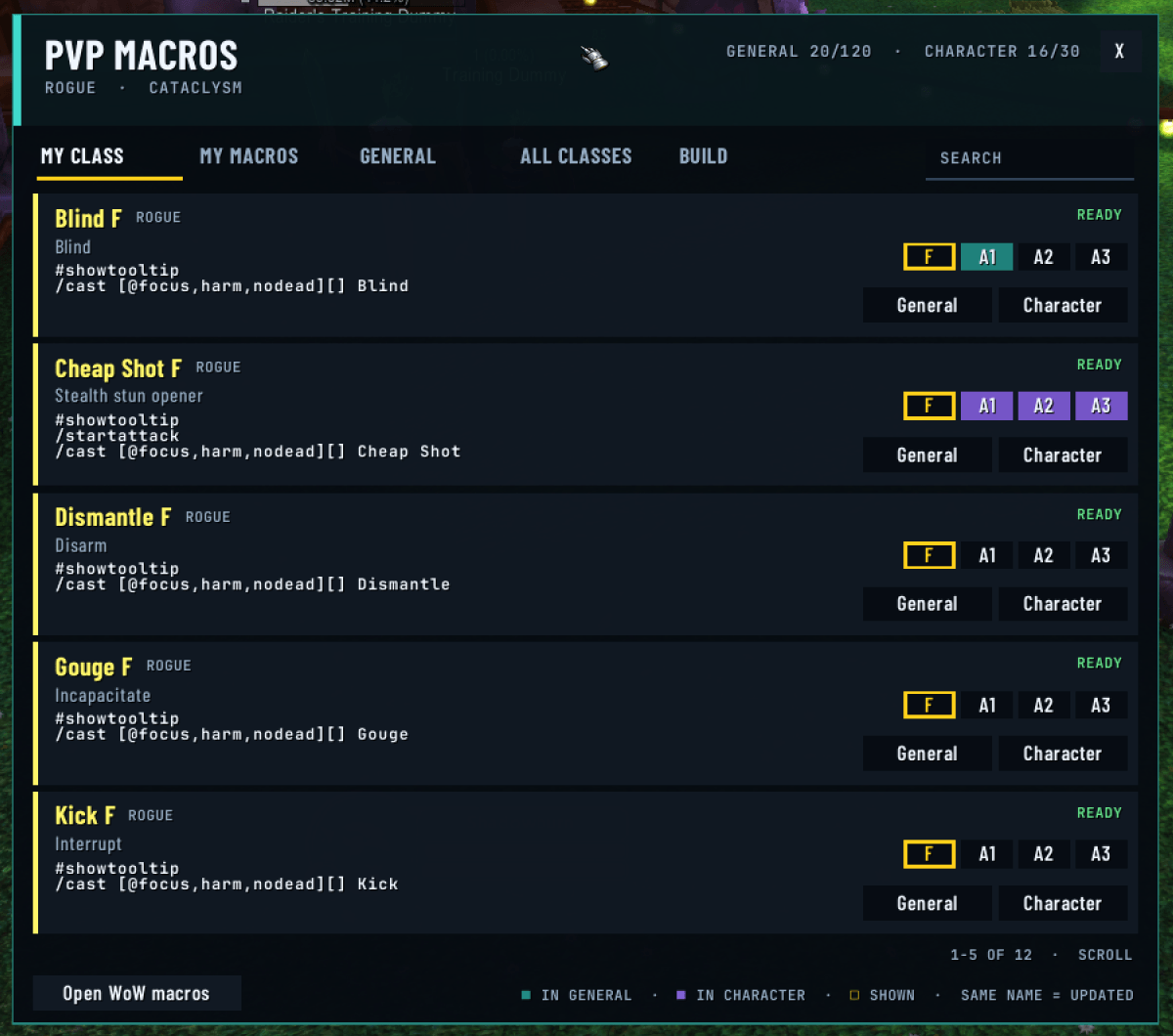Click the Dismantle F macro title

point(113,517)
